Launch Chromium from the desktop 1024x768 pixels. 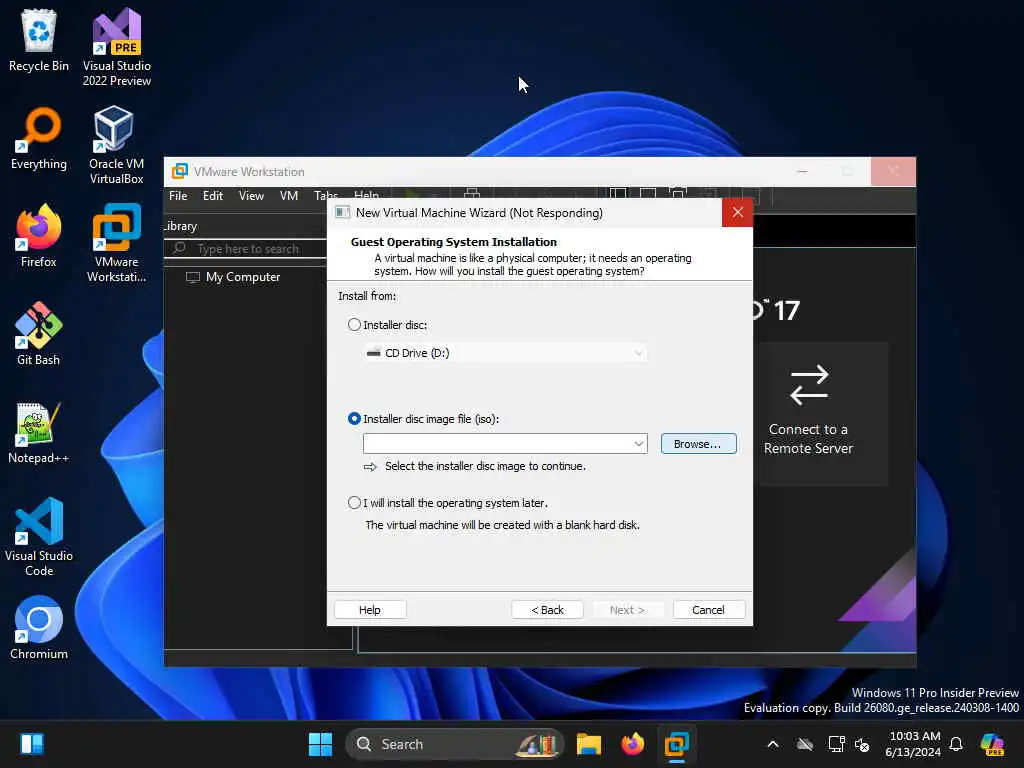click(x=39, y=628)
